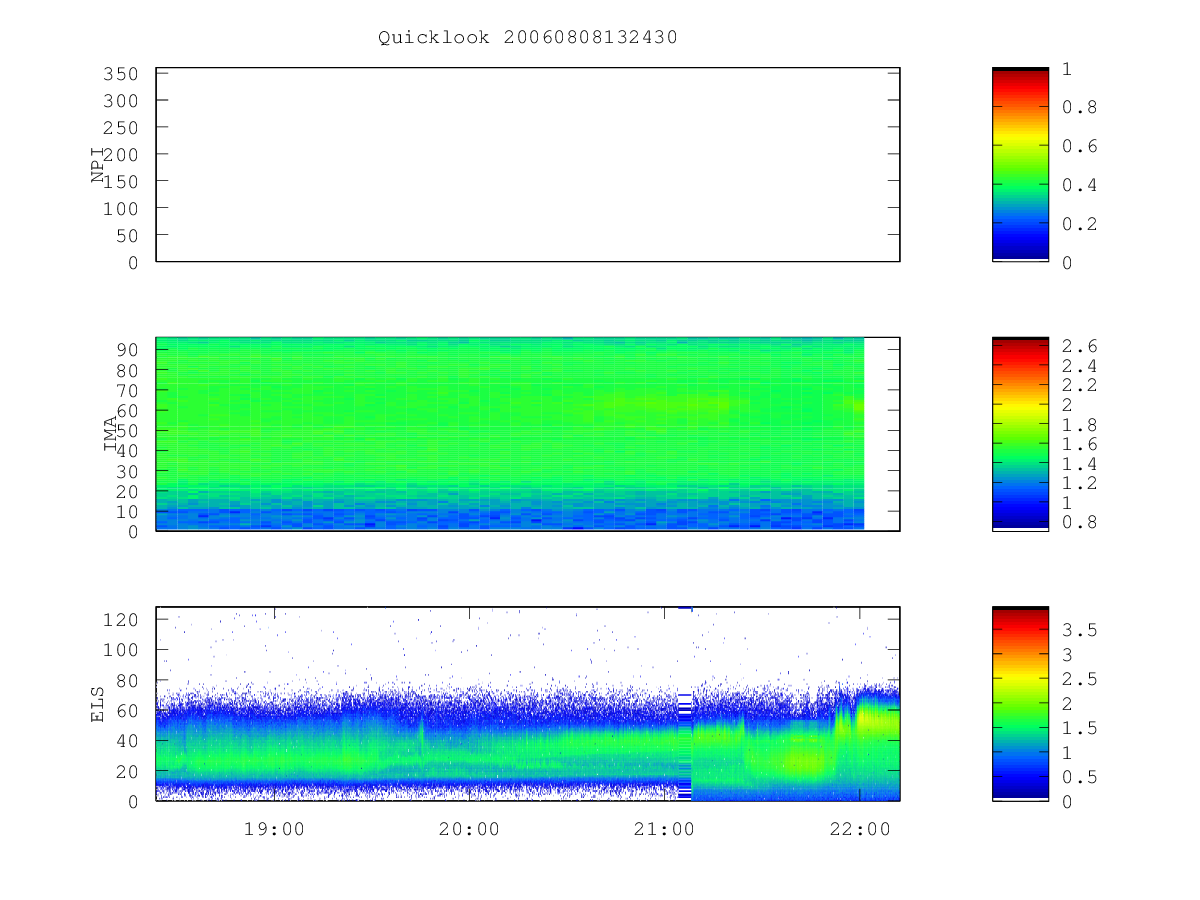The image size is (1200, 900).
Task: Click the 150 tick on NPI axis
Action: (x=122, y=181)
